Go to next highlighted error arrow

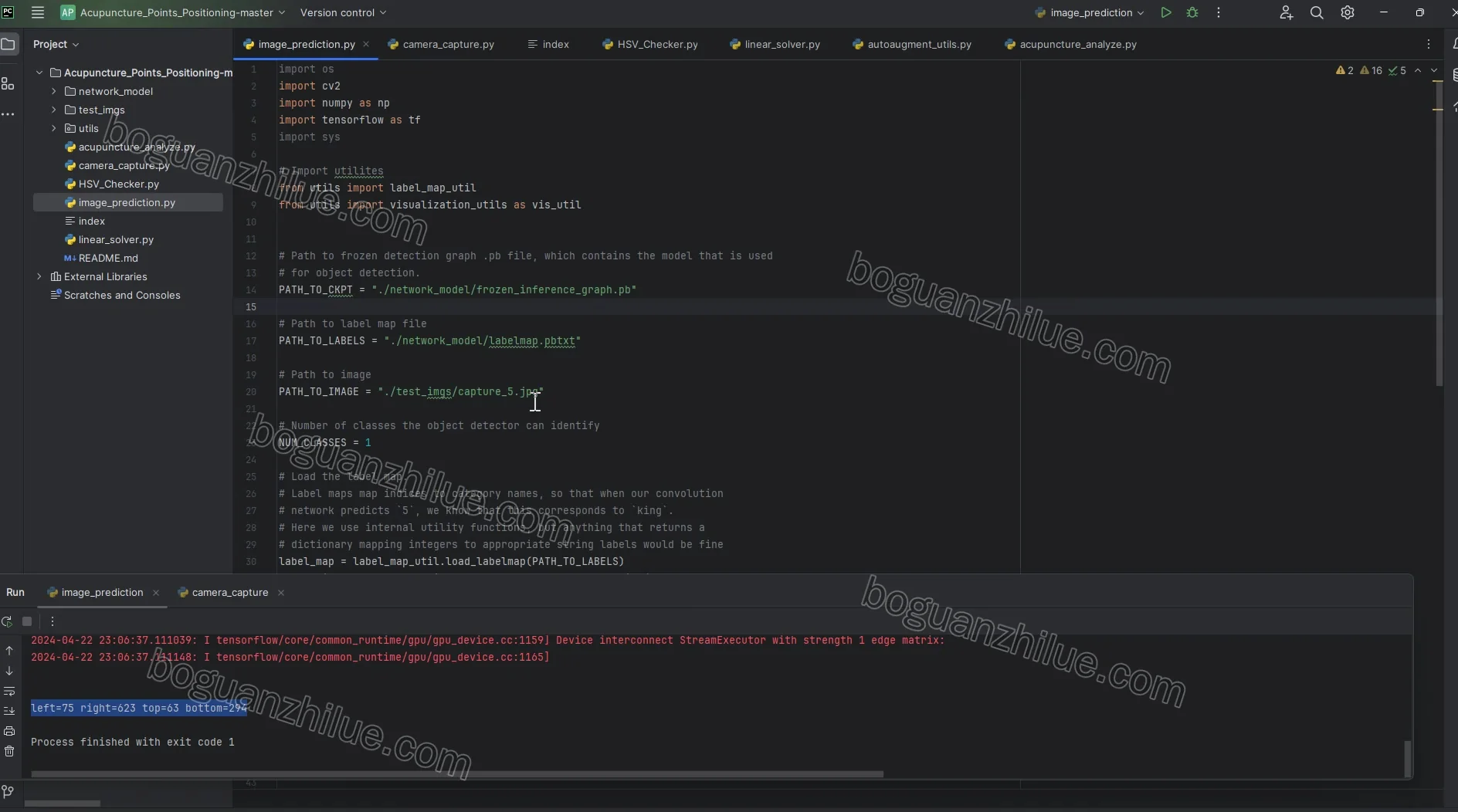[x=1434, y=70]
